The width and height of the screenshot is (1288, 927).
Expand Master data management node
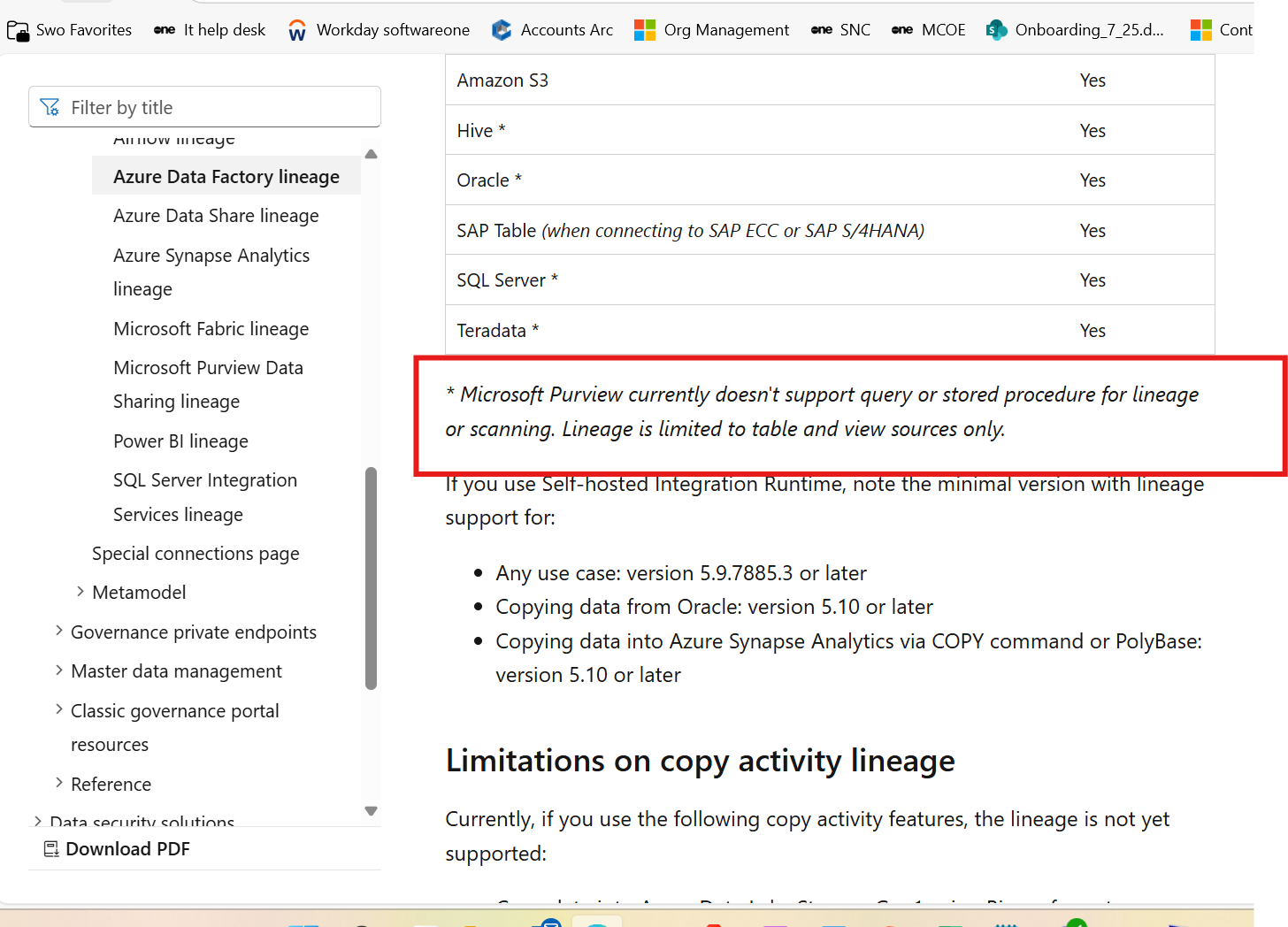coord(59,670)
